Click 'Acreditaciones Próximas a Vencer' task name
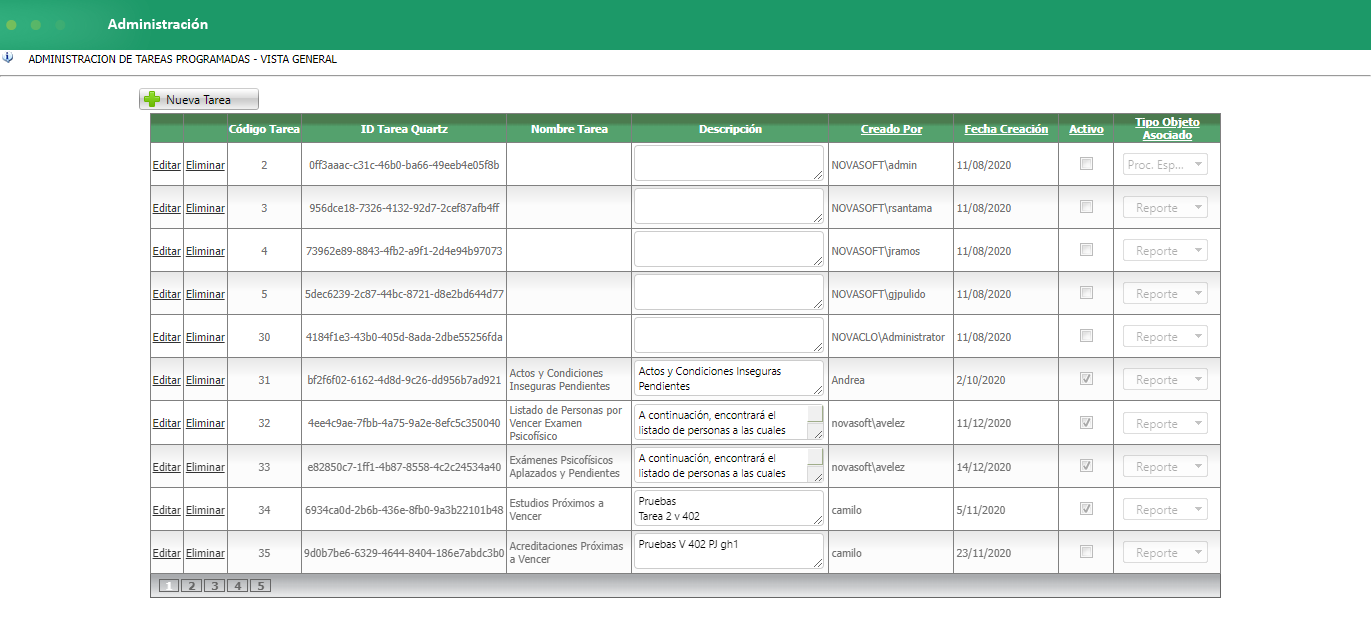1371x634 pixels. coord(566,553)
